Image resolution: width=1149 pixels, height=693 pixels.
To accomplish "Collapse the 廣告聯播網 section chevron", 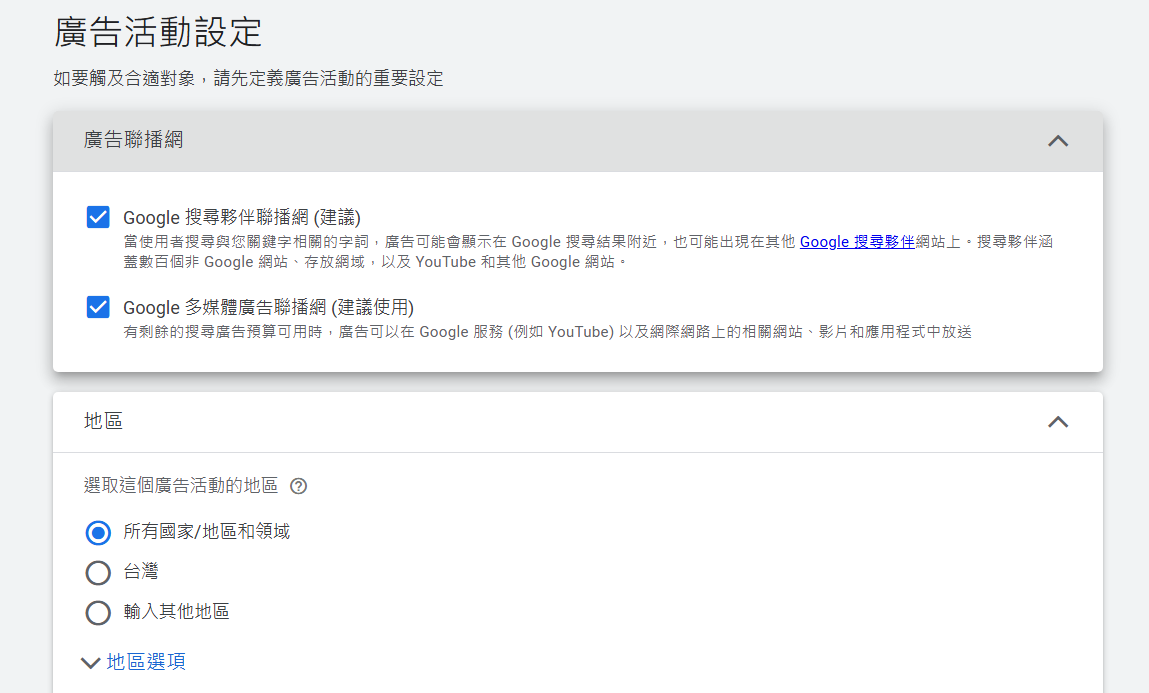I will point(1057,141).
